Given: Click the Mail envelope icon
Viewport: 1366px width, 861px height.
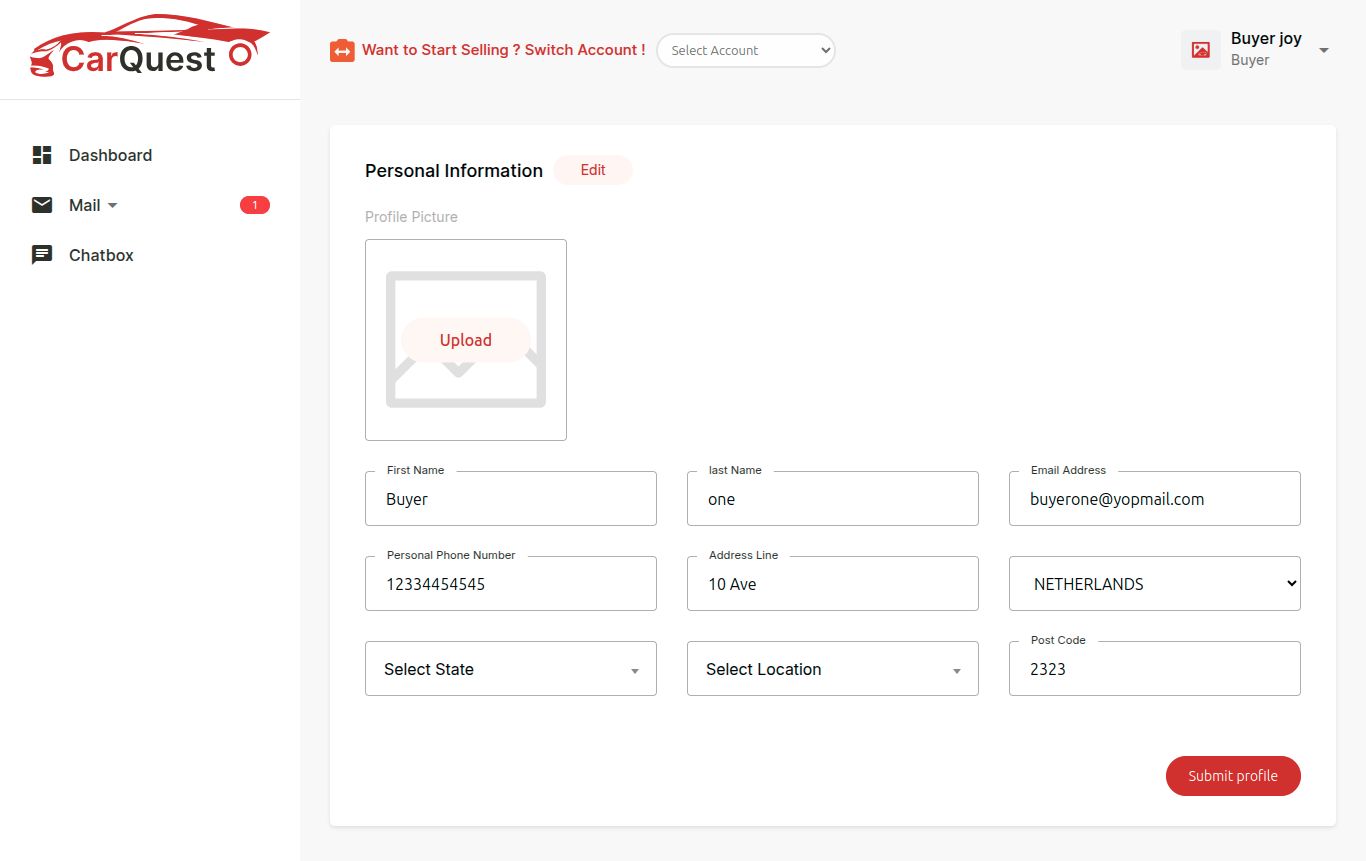Looking at the screenshot, I should coord(42,205).
